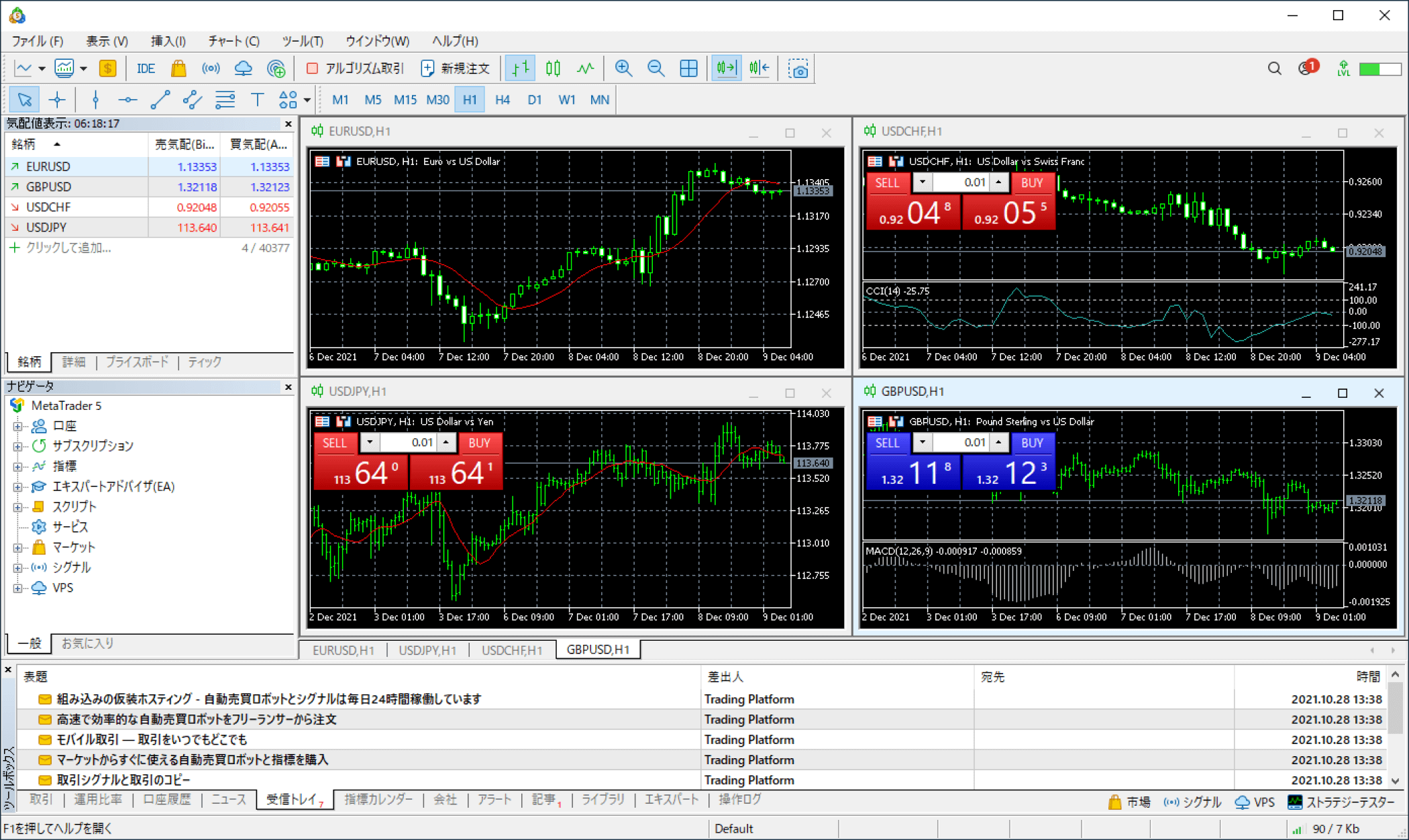Screen dimensions: 1409x840
Task: Expand the 口座 node in the Navigator
Action: click(17, 425)
